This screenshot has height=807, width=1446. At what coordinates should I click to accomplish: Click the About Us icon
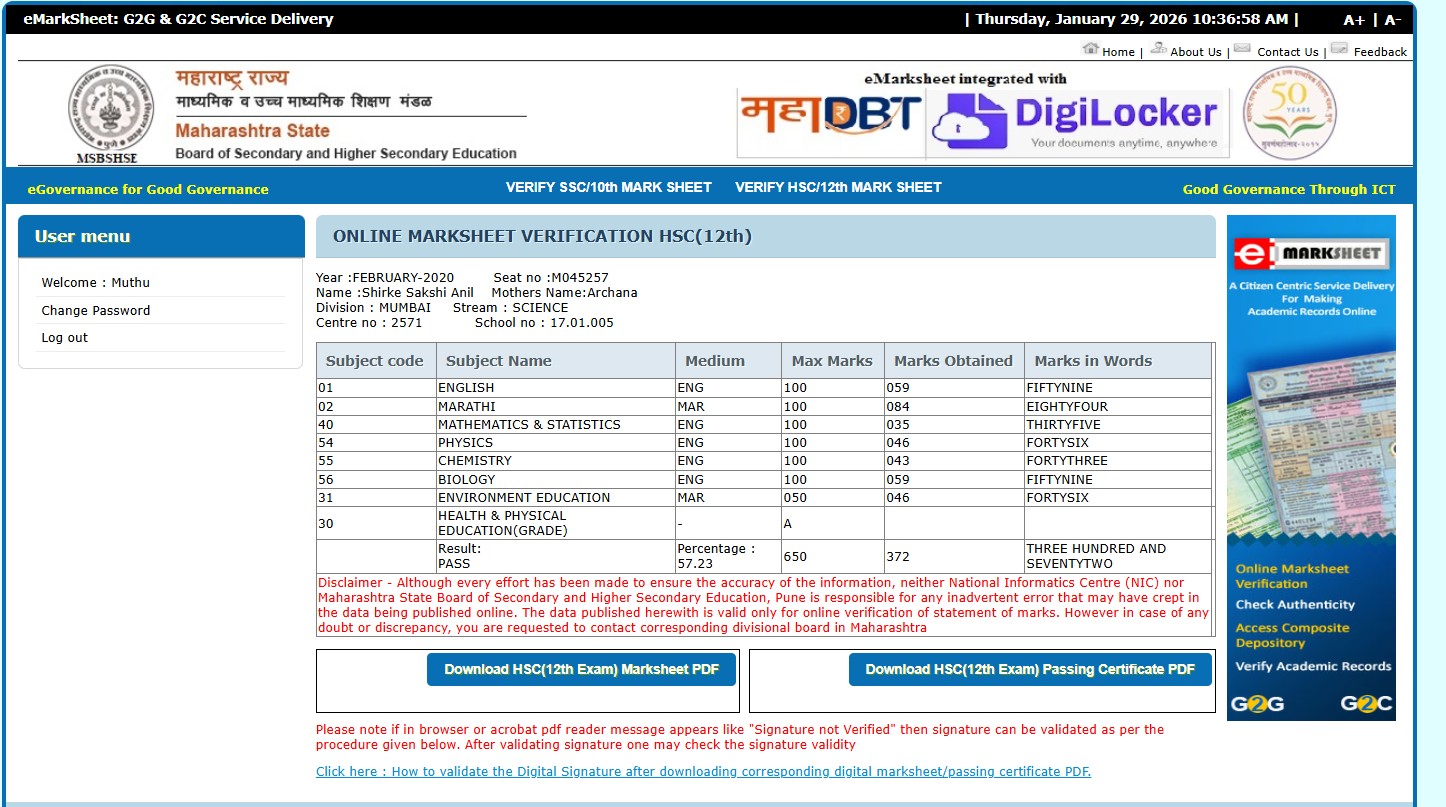[1158, 48]
